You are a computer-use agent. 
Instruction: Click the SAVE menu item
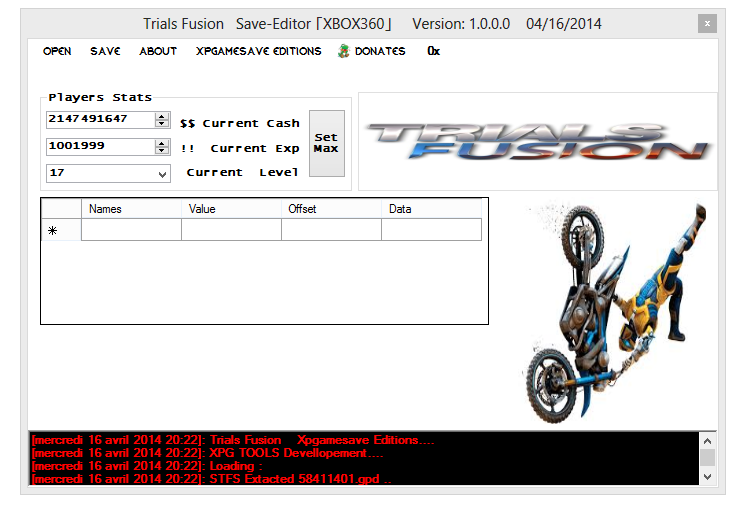105,51
